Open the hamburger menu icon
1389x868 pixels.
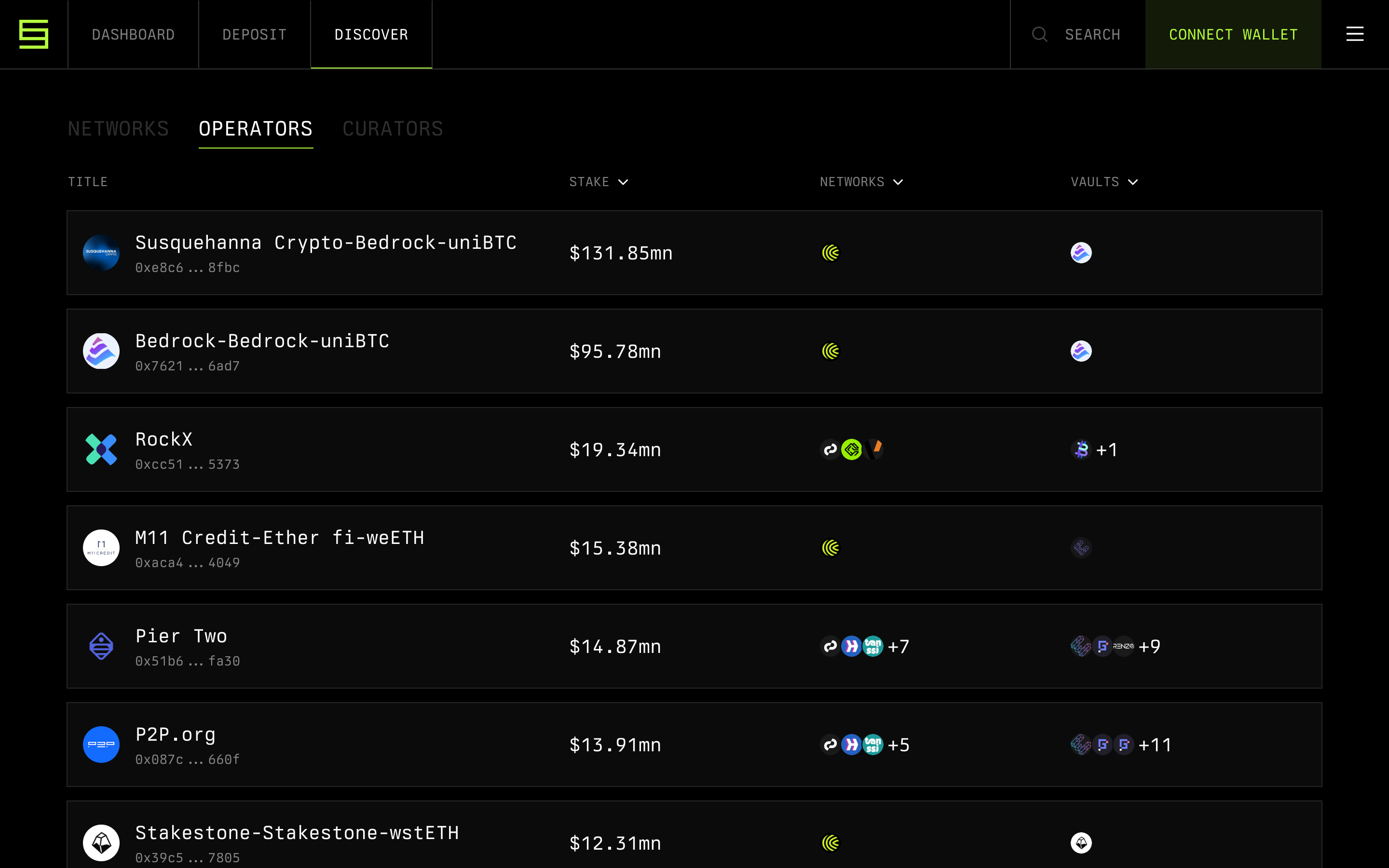pyautogui.click(x=1355, y=34)
